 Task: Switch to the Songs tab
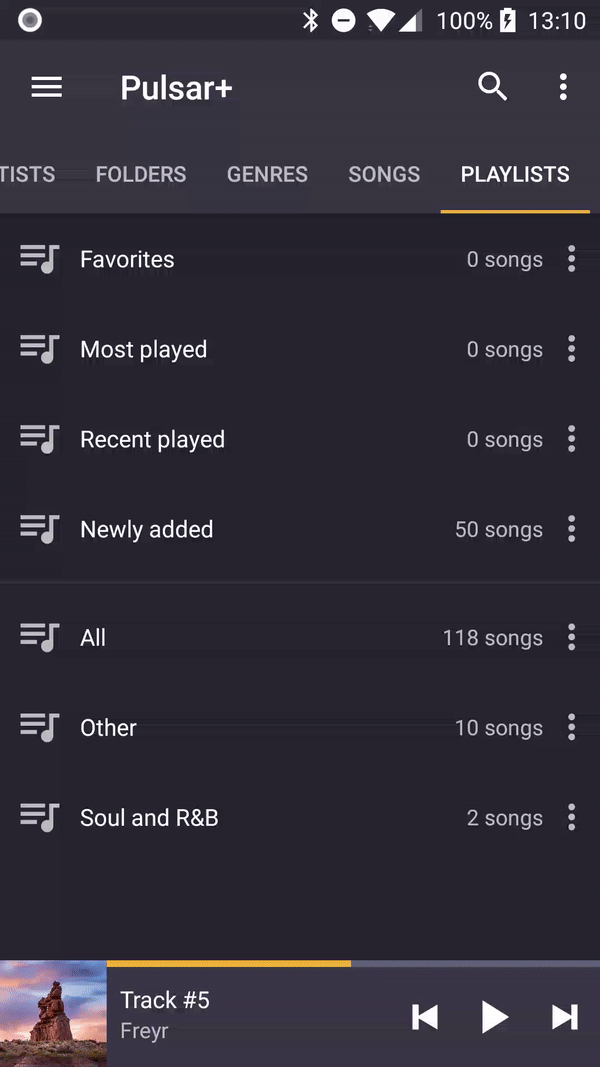coord(384,174)
